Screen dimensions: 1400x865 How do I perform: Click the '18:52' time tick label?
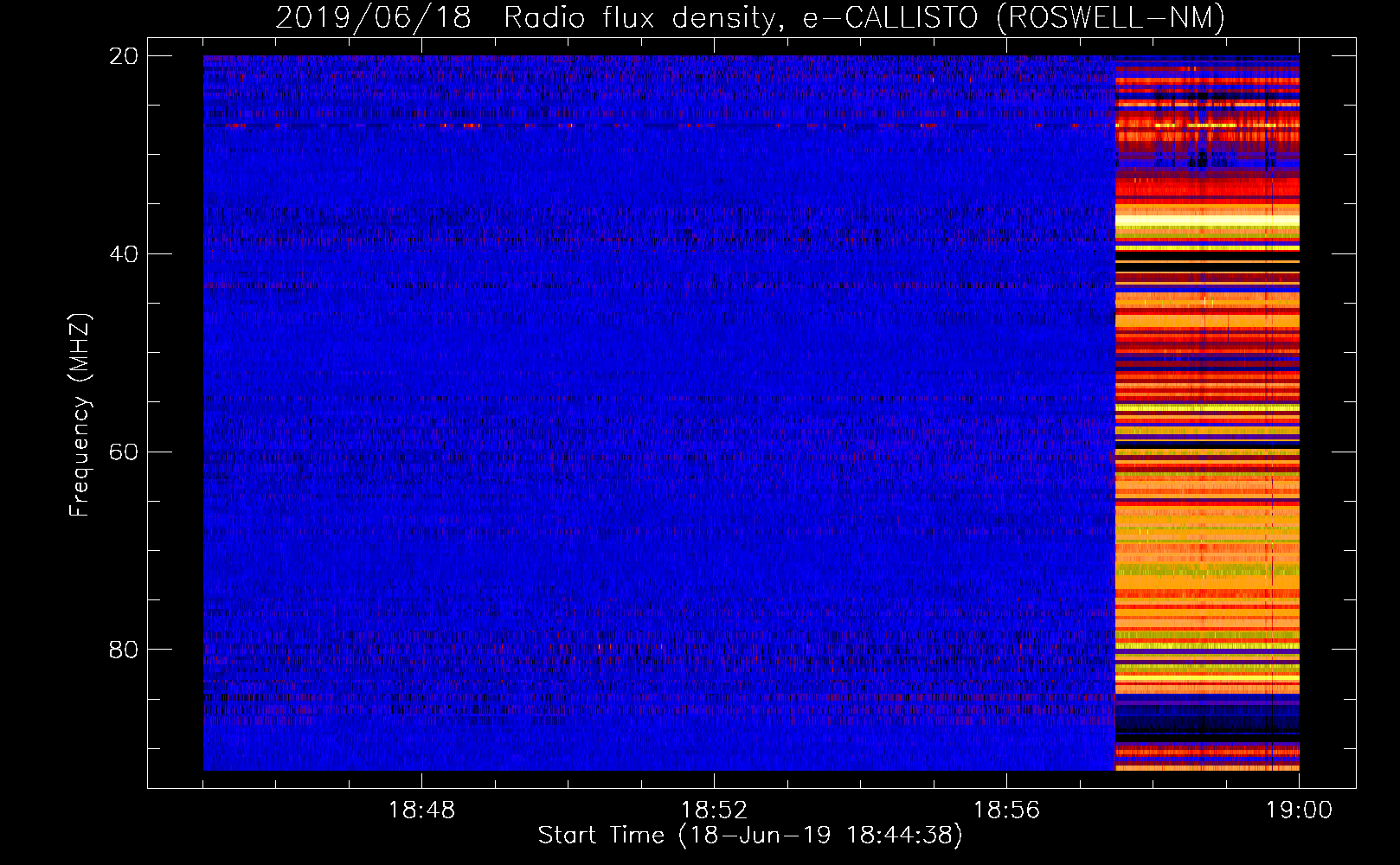[714, 811]
